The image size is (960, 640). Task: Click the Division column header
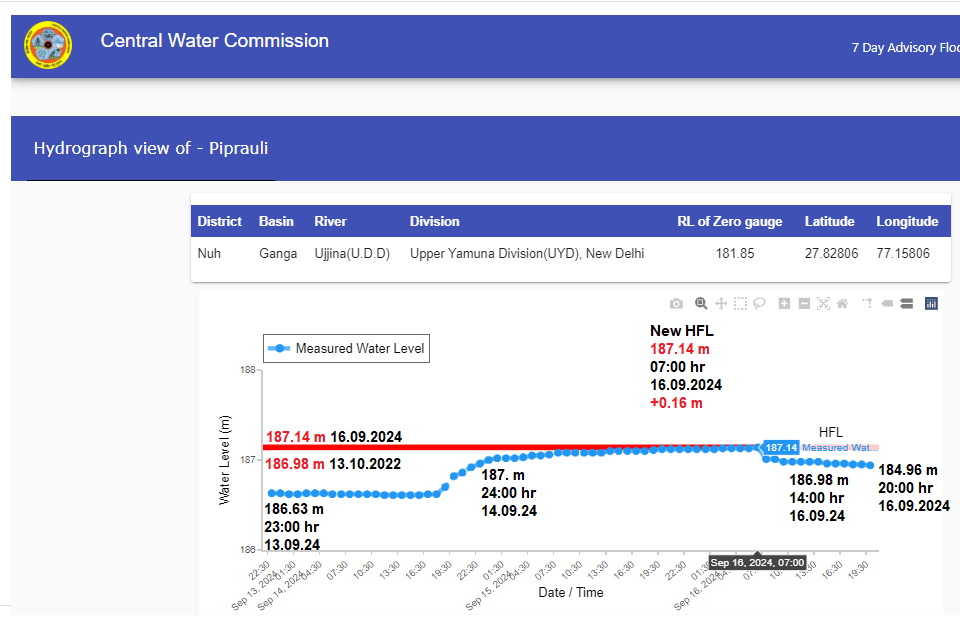point(435,222)
